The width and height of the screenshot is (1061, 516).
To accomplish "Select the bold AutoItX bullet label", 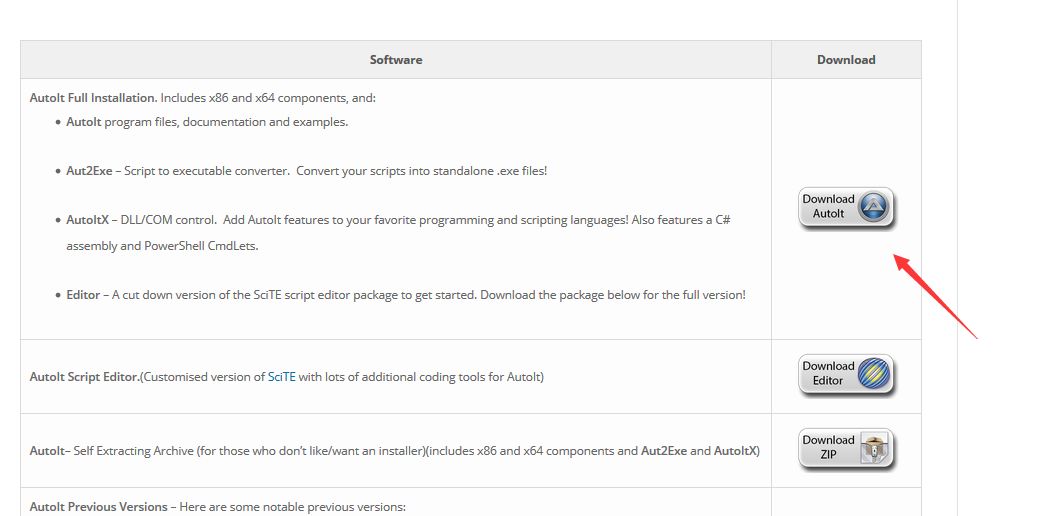I will (x=87, y=220).
